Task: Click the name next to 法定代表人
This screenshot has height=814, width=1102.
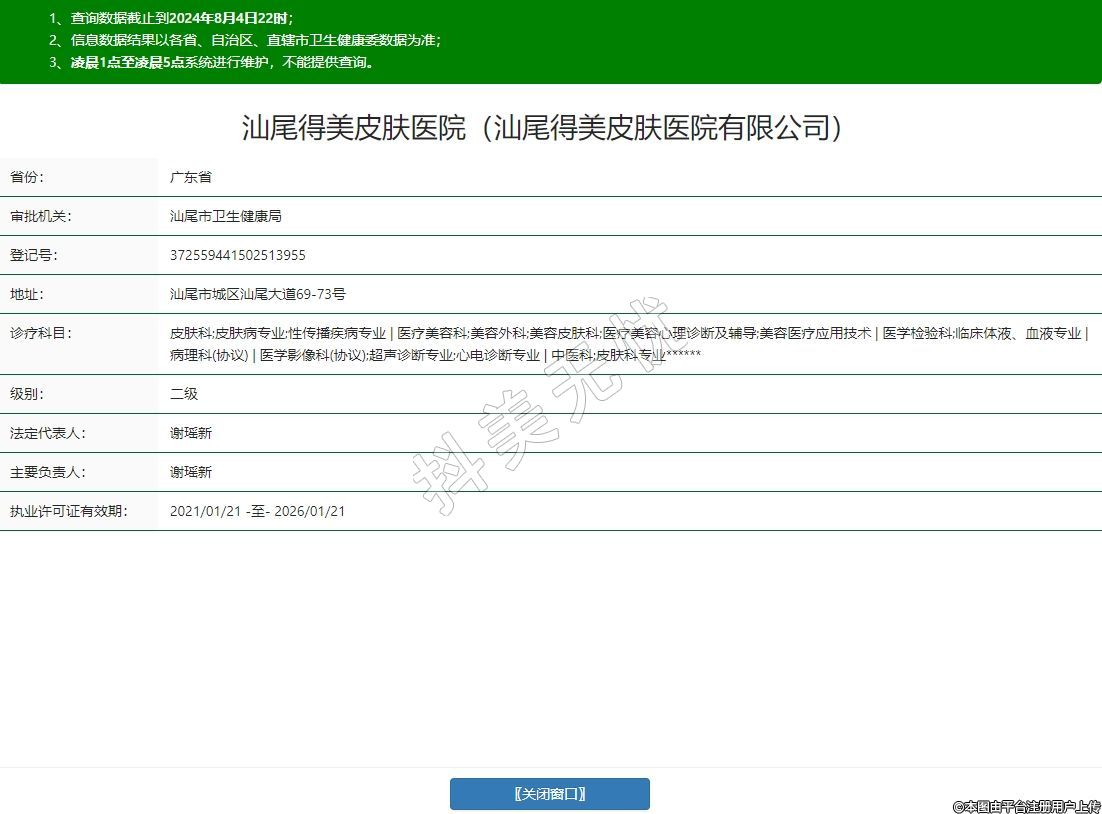Action: pyautogui.click(x=191, y=433)
